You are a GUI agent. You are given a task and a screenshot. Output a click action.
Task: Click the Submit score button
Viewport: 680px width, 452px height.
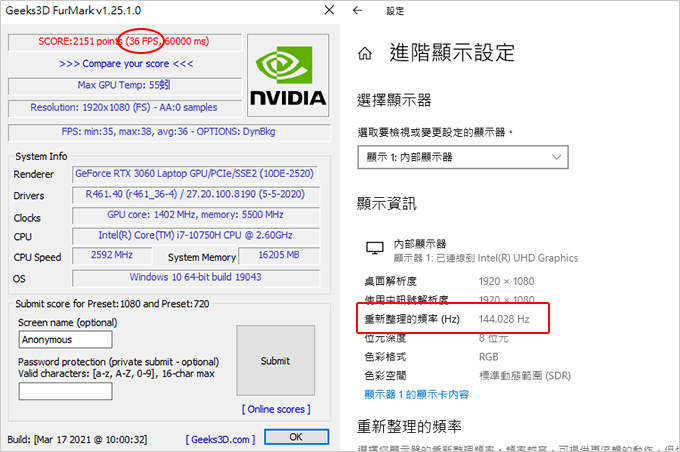point(275,360)
